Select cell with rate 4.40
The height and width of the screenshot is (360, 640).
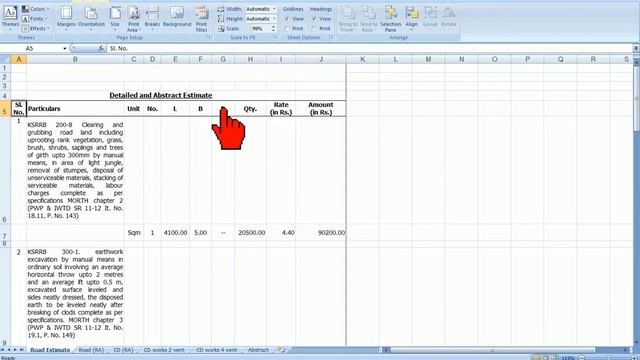click(x=281, y=232)
